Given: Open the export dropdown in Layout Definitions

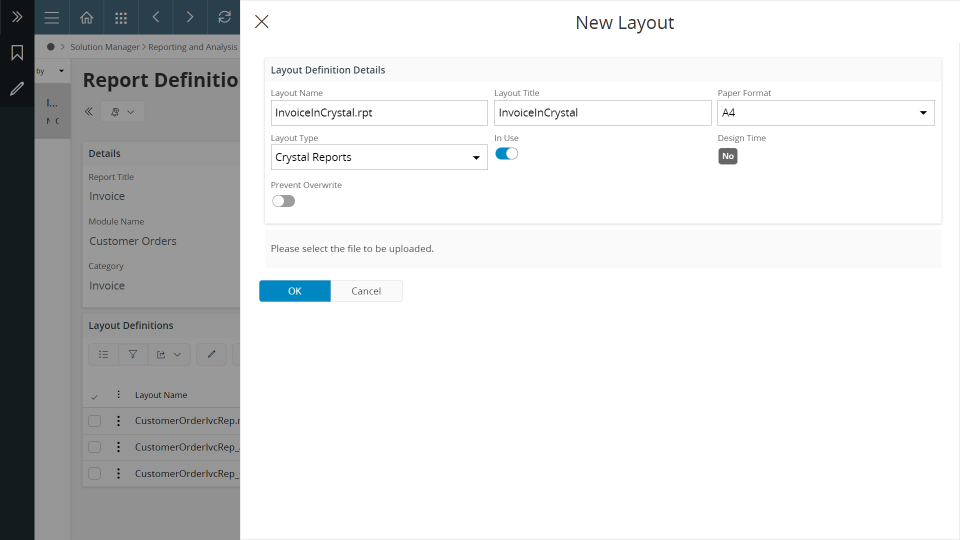Looking at the screenshot, I should (169, 354).
